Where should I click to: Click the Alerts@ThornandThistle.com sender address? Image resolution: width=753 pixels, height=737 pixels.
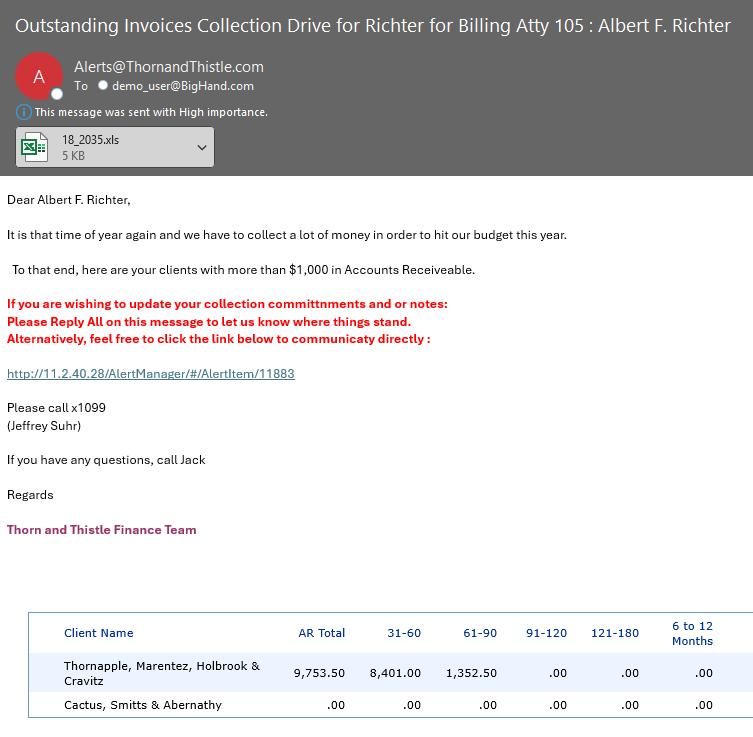(x=169, y=67)
